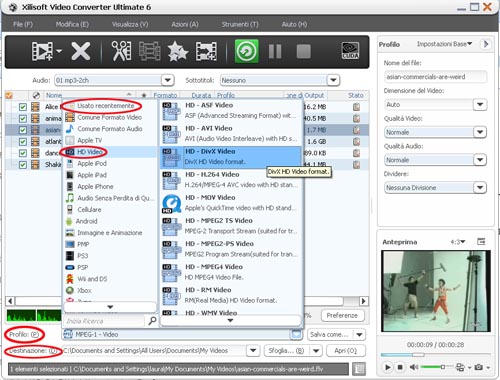Click Nome del file input field
This screenshot has width=500, height=380.
click(435, 77)
